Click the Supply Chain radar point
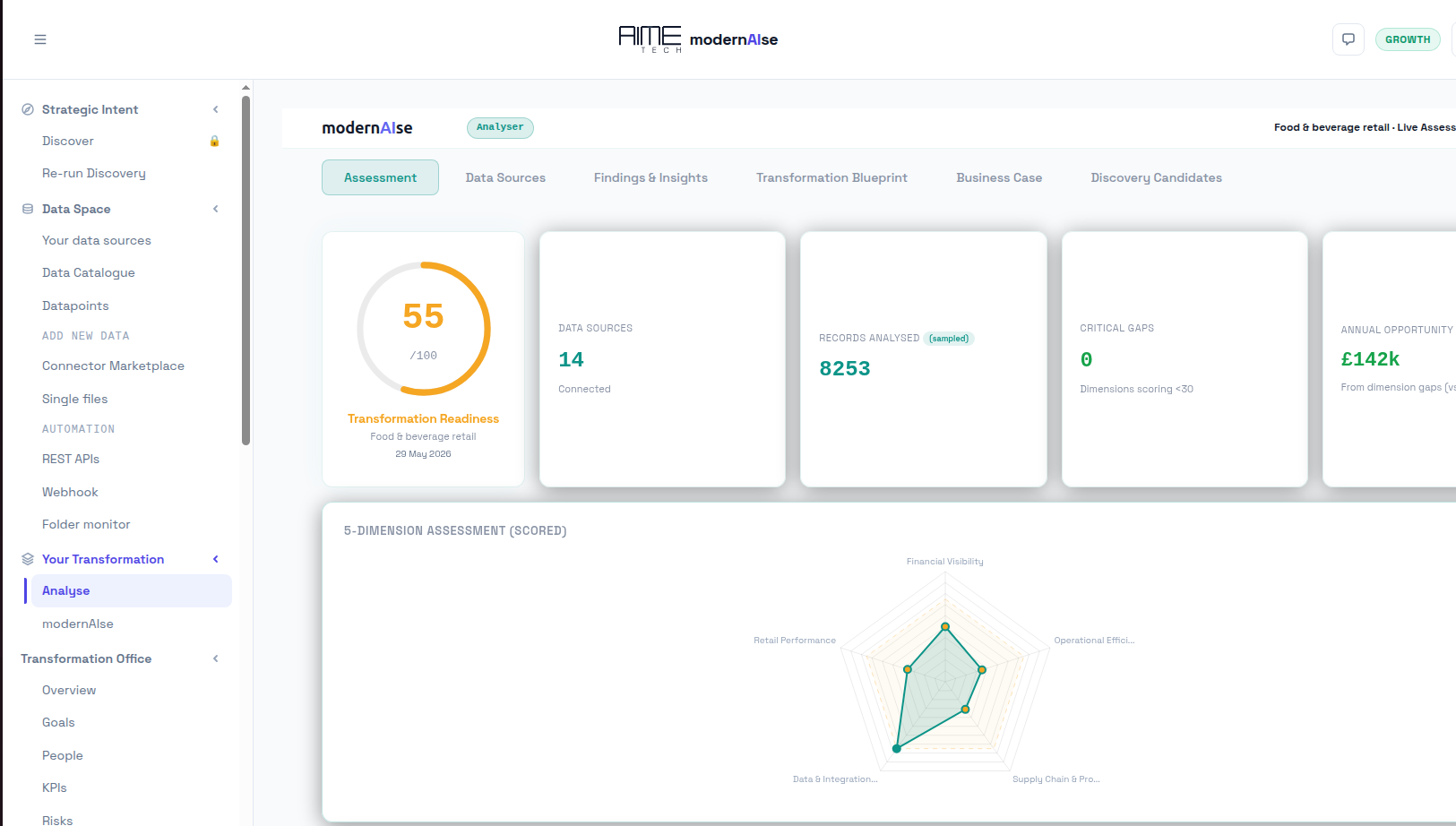 [x=965, y=710]
